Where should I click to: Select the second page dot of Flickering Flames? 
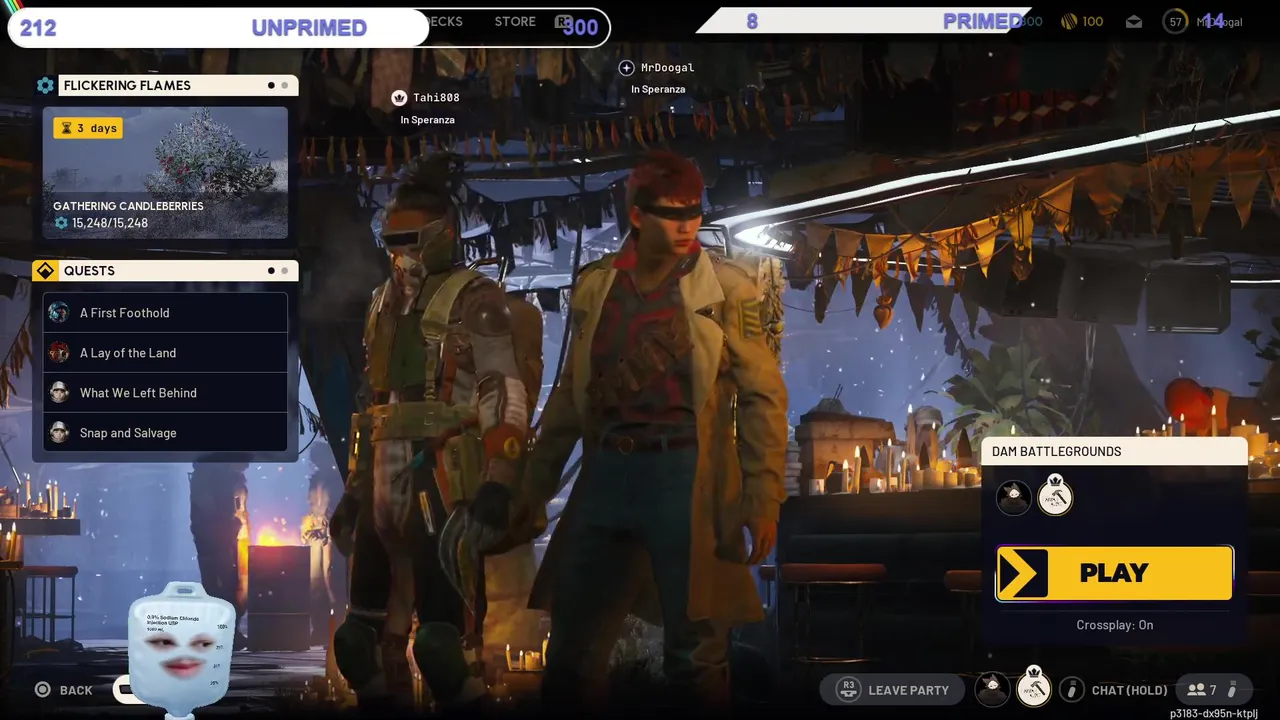click(285, 86)
